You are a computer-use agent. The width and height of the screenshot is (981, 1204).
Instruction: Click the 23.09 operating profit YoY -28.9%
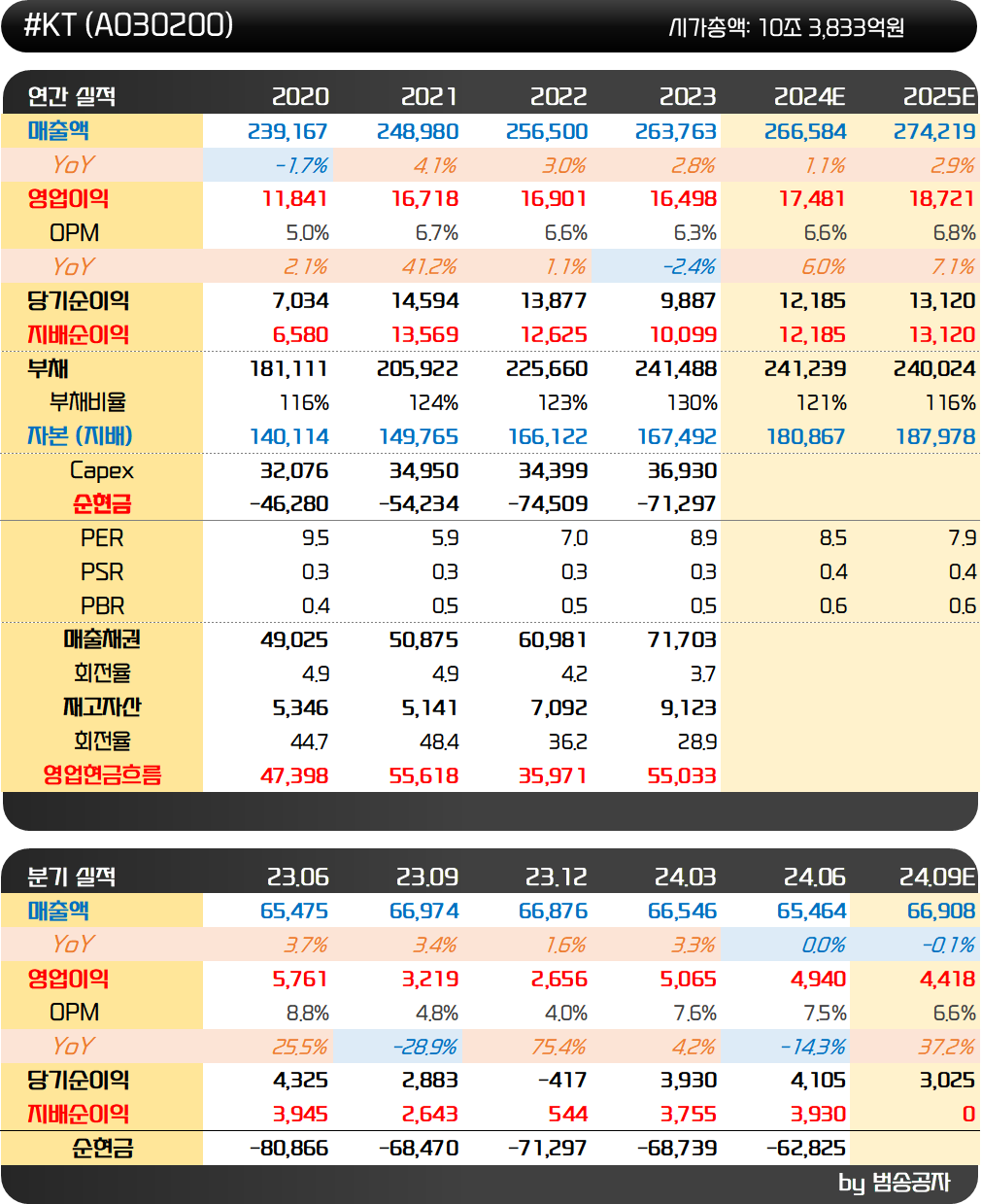click(x=425, y=1048)
